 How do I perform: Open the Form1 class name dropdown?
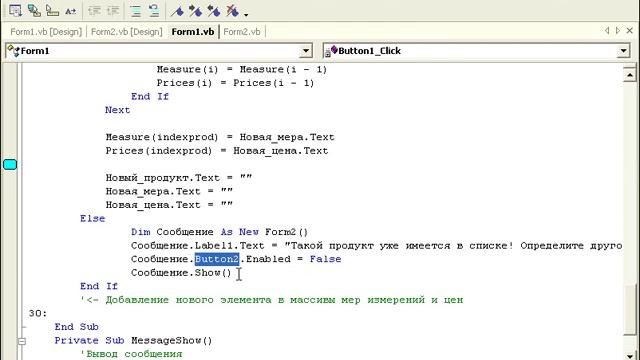(x=306, y=51)
